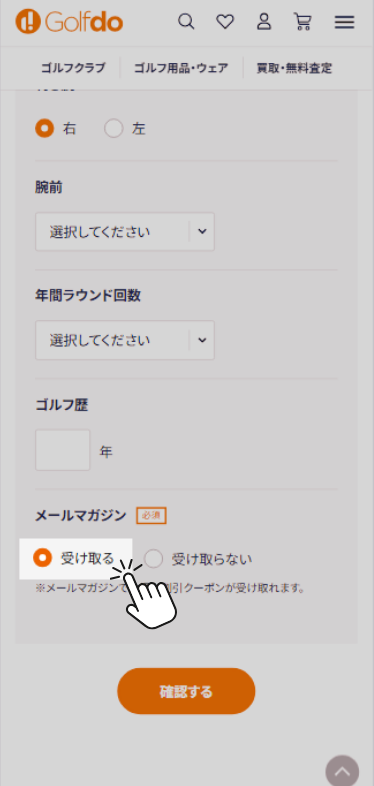Focus the ゴルフ歴 years input field
The image size is (374, 786).
click(x=63, y=450)
